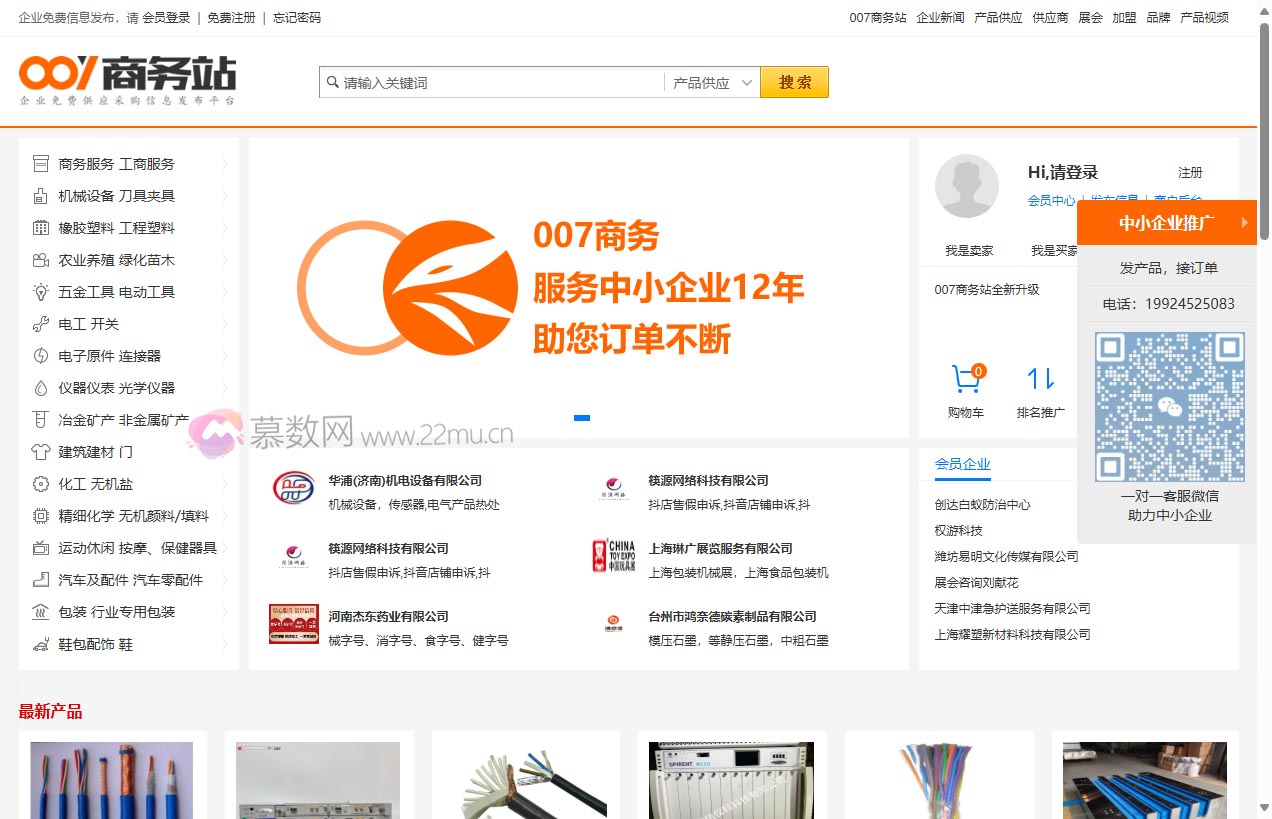1272x819 pixels.
Task: Open the first blue cable product thumbnail
Action: coord(112,780)
